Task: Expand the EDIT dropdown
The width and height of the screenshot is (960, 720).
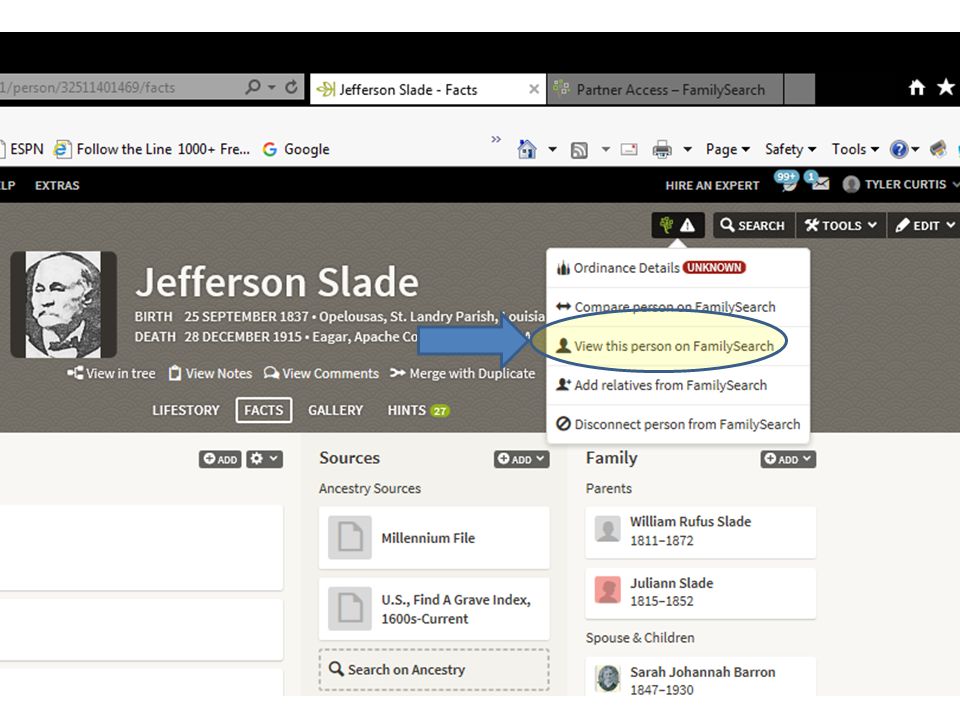Action: tap(925, 225)
